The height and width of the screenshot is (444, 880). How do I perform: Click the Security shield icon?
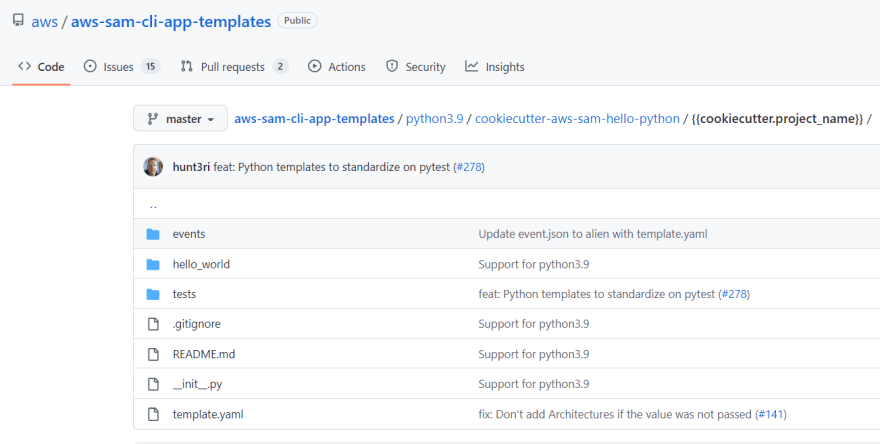392,66
